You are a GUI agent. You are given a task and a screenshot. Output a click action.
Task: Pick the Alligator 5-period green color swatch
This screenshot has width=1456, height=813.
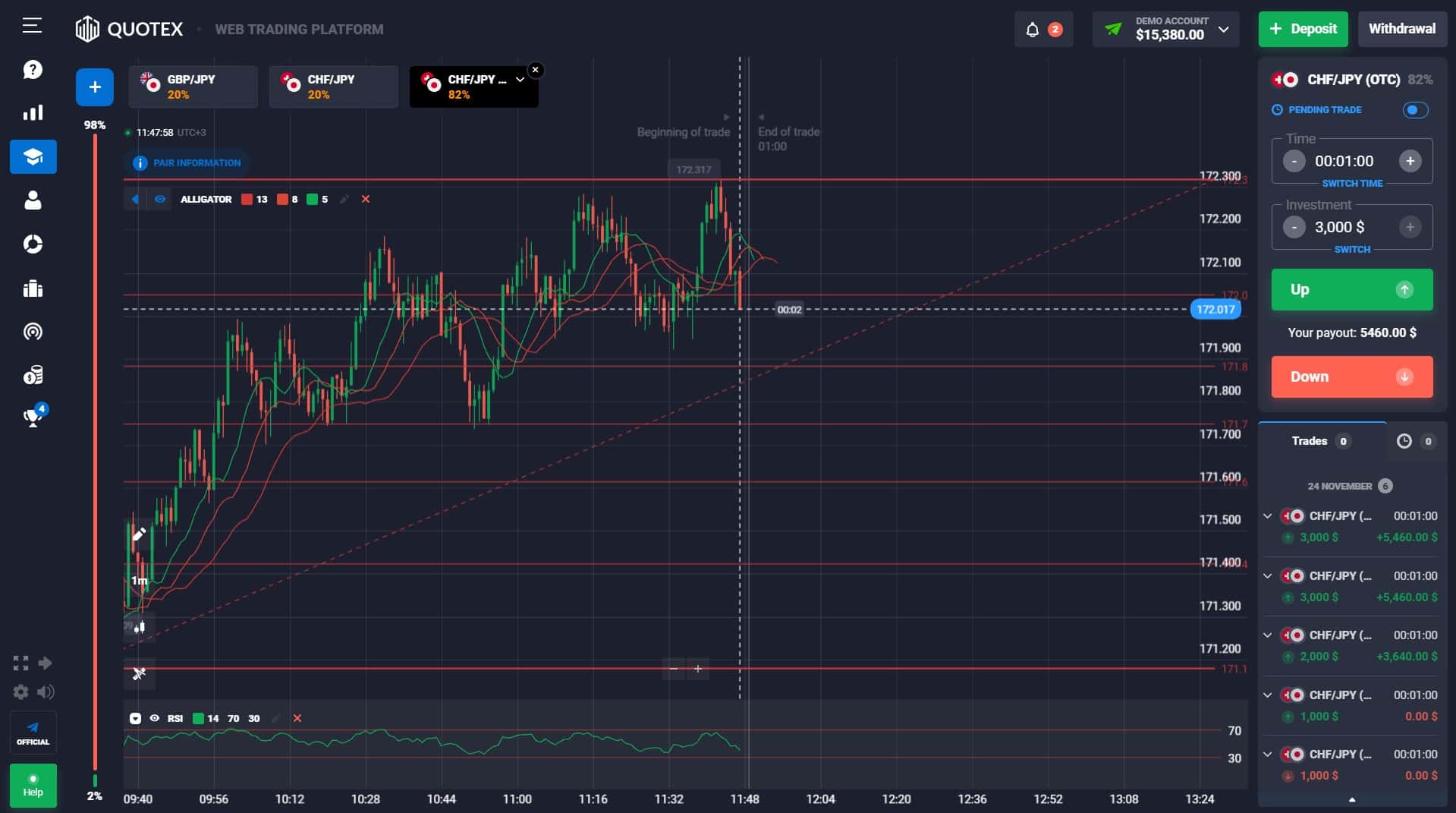tap(312, 200)
